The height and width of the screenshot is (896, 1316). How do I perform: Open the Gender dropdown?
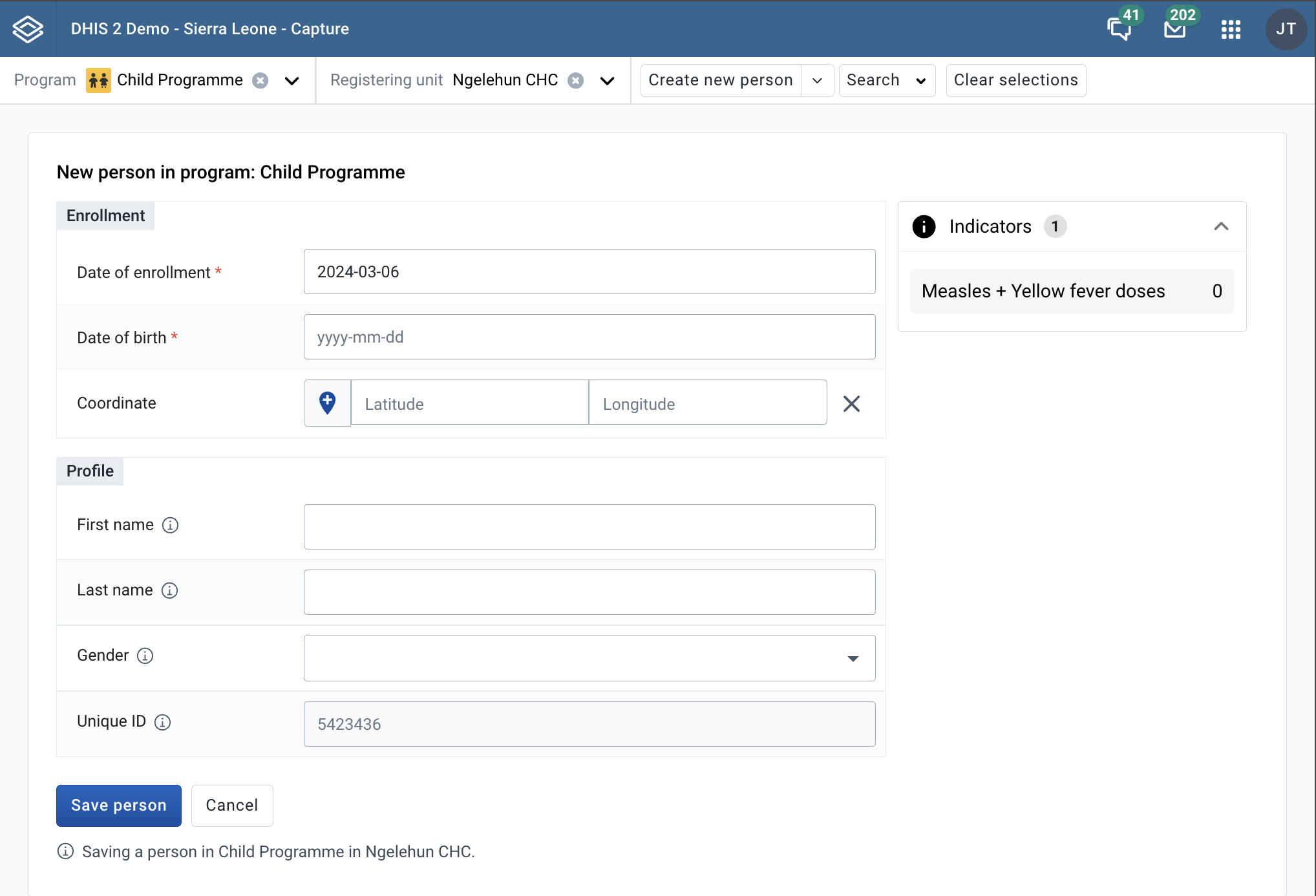click(x=589, y=658)
